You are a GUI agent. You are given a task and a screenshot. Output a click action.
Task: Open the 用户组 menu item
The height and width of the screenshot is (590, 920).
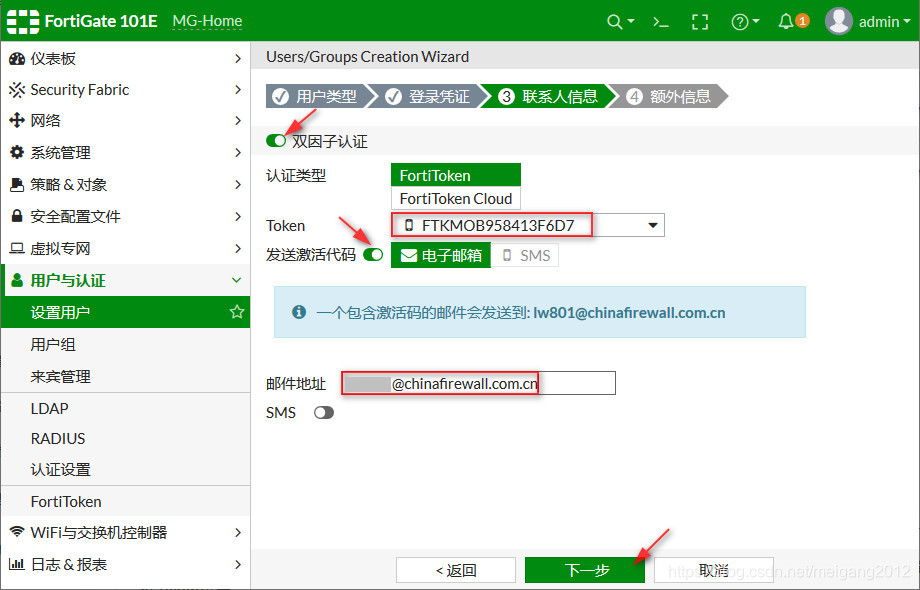(x=126, y=344)
